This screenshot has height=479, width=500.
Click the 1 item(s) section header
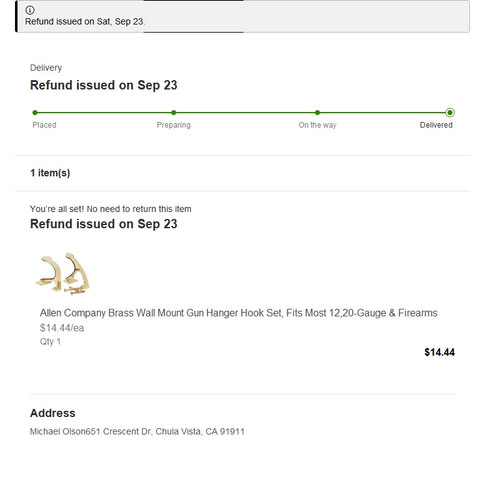(50, 173)
